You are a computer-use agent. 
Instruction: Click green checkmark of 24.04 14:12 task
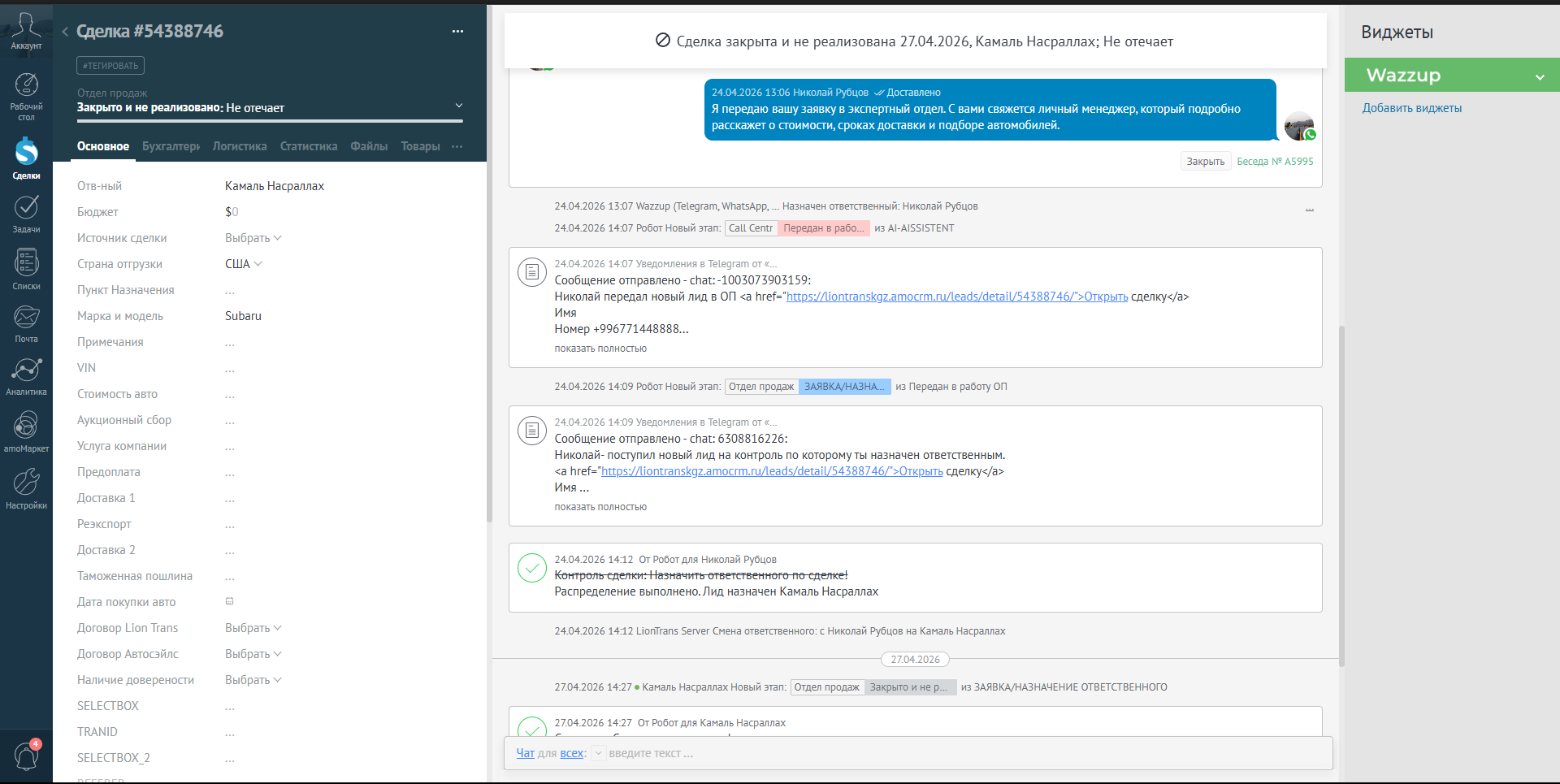532,568
